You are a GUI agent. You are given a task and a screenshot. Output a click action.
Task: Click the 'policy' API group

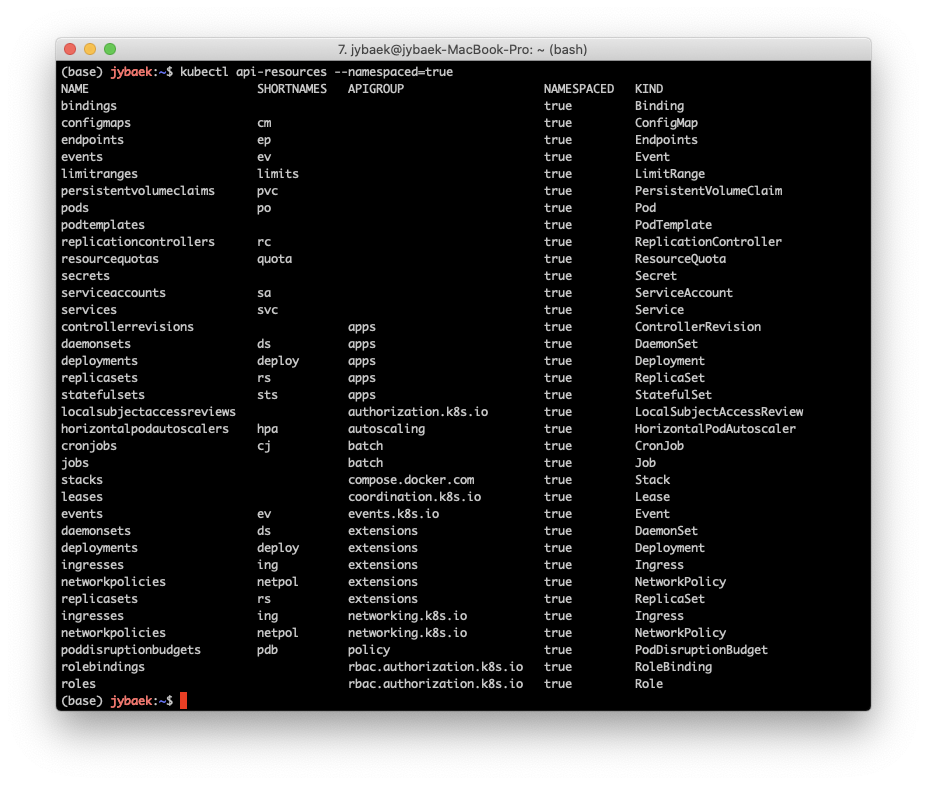pyautogui.click(x=369, y=650)
